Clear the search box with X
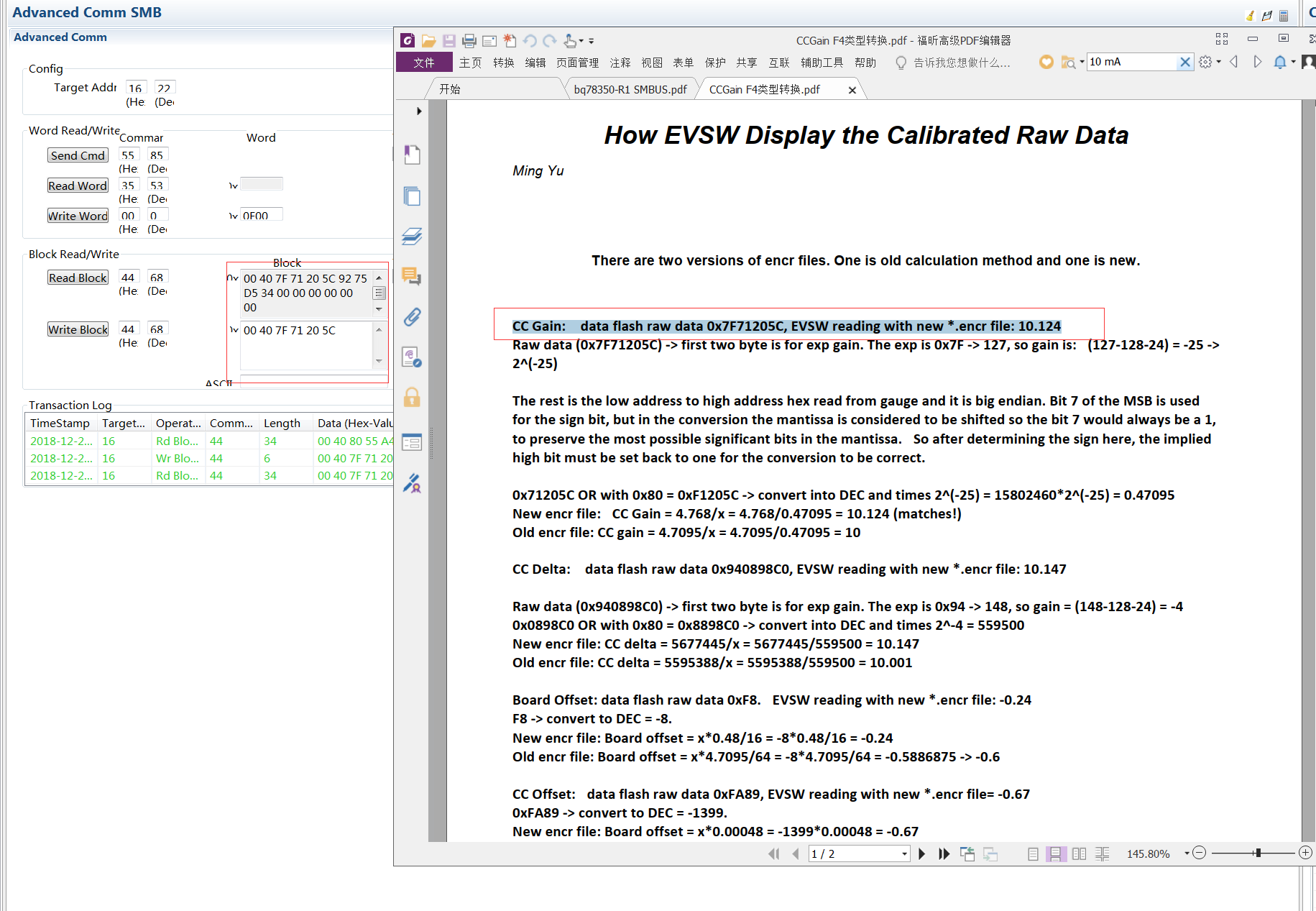Viewport: 1316px width, 911px height. (1185, 62)
